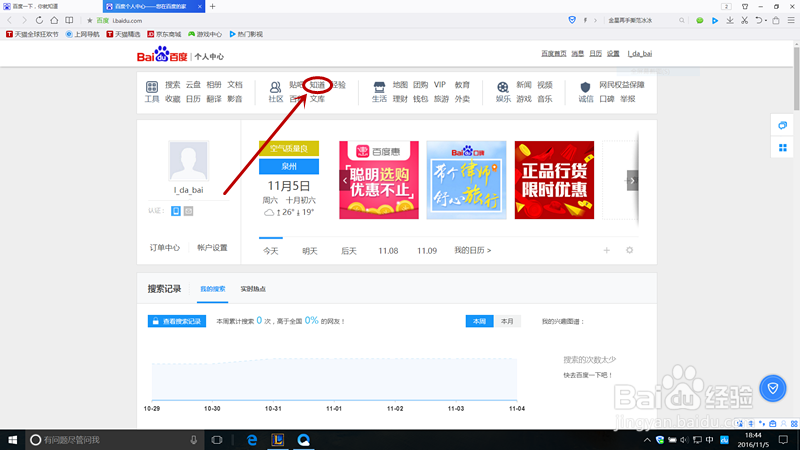800x450 pixels.
Task: Switch to the first browser tab
Action: (x=51, y=7)
